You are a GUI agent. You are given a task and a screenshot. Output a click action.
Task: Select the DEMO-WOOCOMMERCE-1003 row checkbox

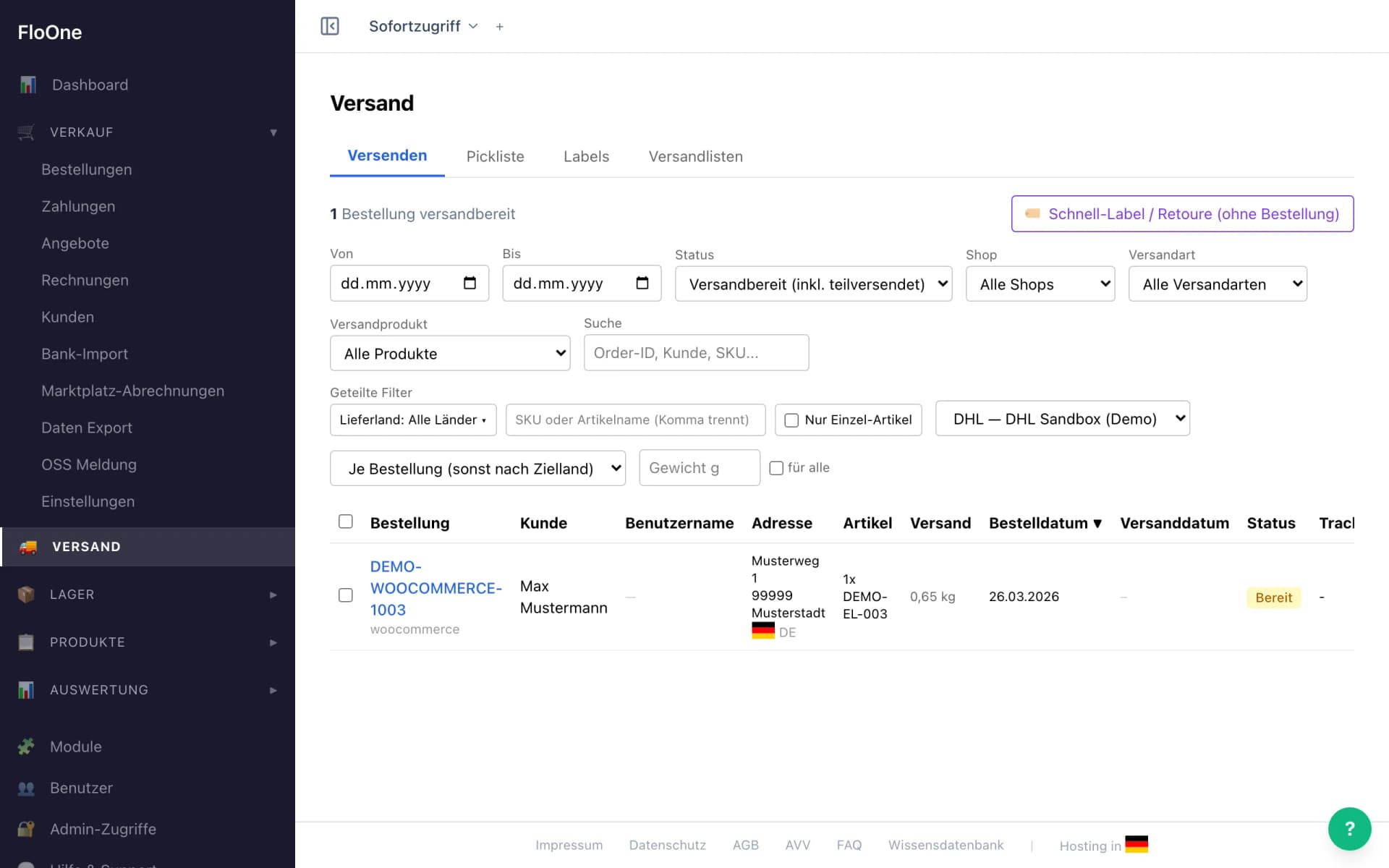346,595
